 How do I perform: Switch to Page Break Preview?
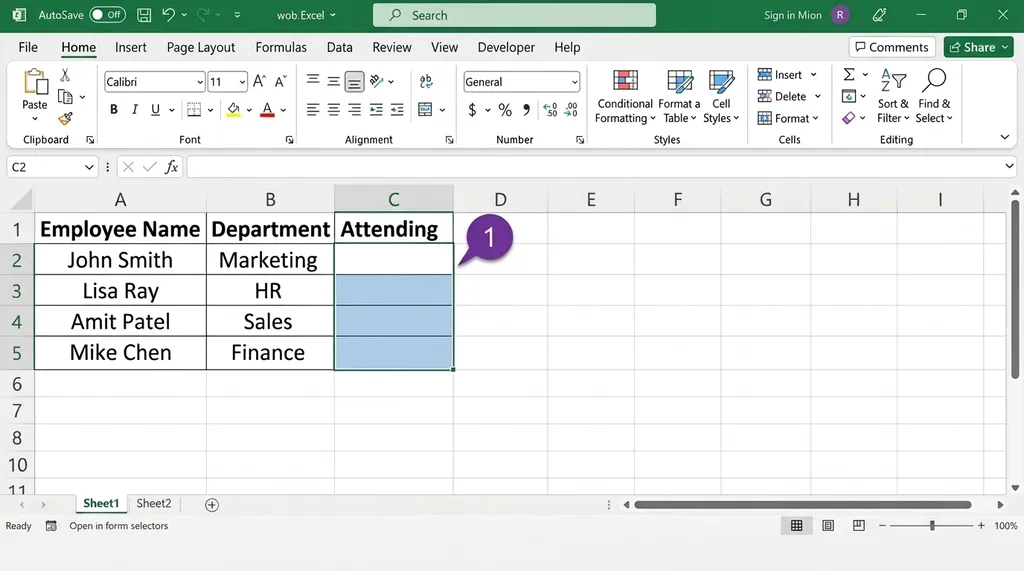tap(859, 525)
